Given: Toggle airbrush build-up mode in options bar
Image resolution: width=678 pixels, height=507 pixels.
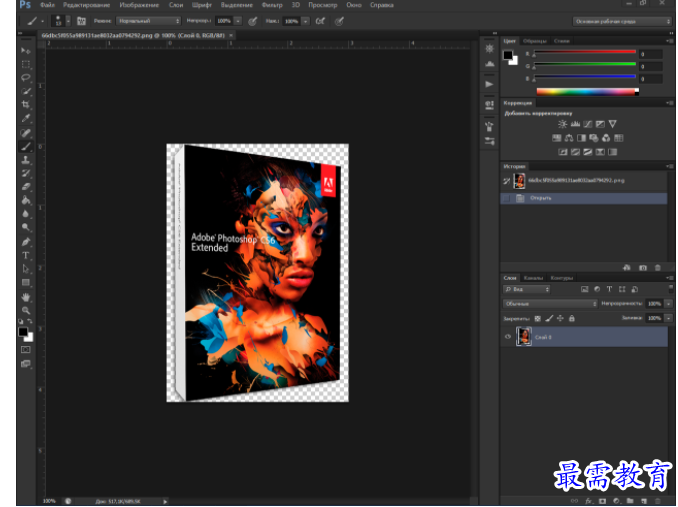Looking at the screenshot, I should coord(320,21).
